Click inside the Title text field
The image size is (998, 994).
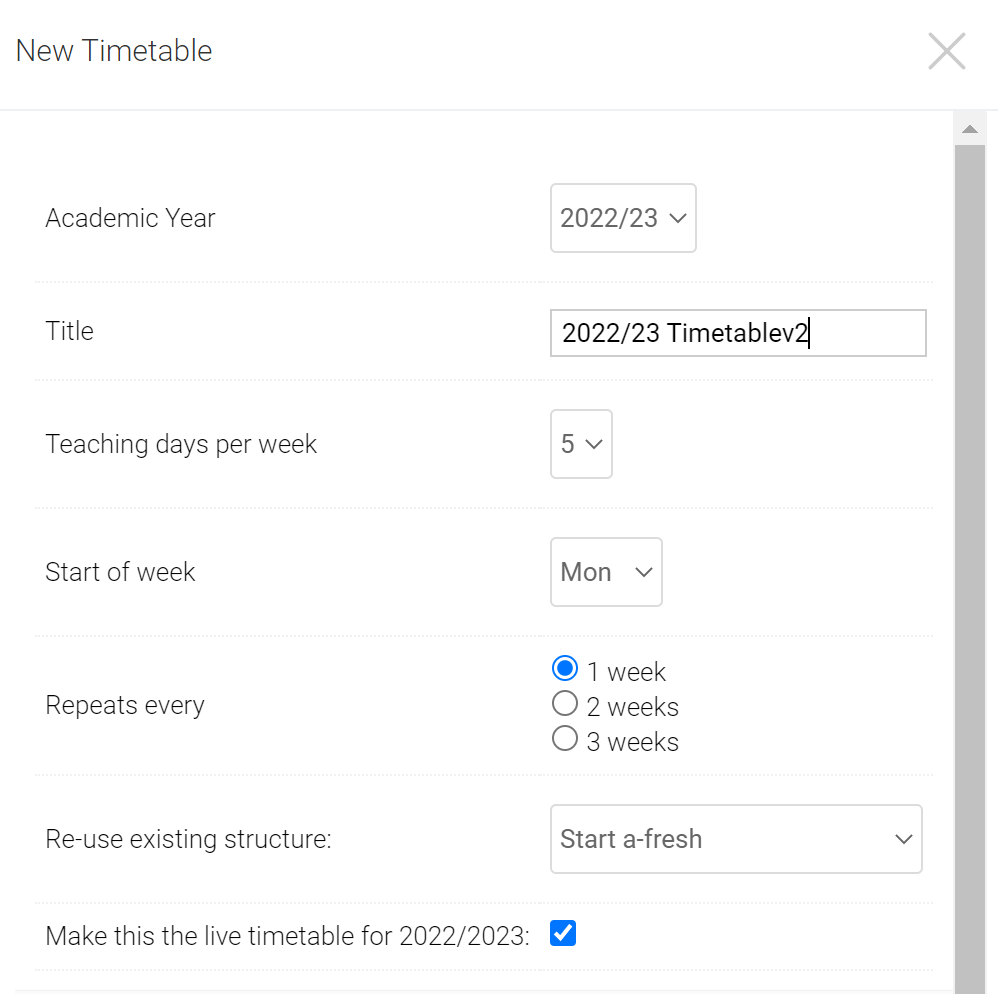coord(738,333)
